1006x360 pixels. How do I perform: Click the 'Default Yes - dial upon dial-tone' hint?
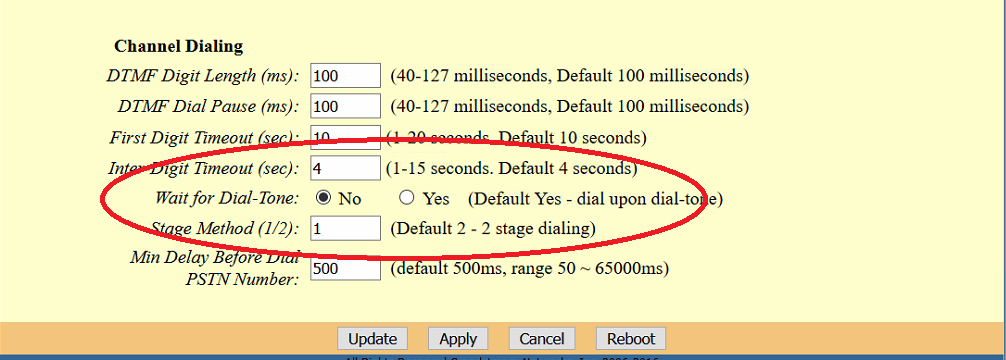click(595, 199)
